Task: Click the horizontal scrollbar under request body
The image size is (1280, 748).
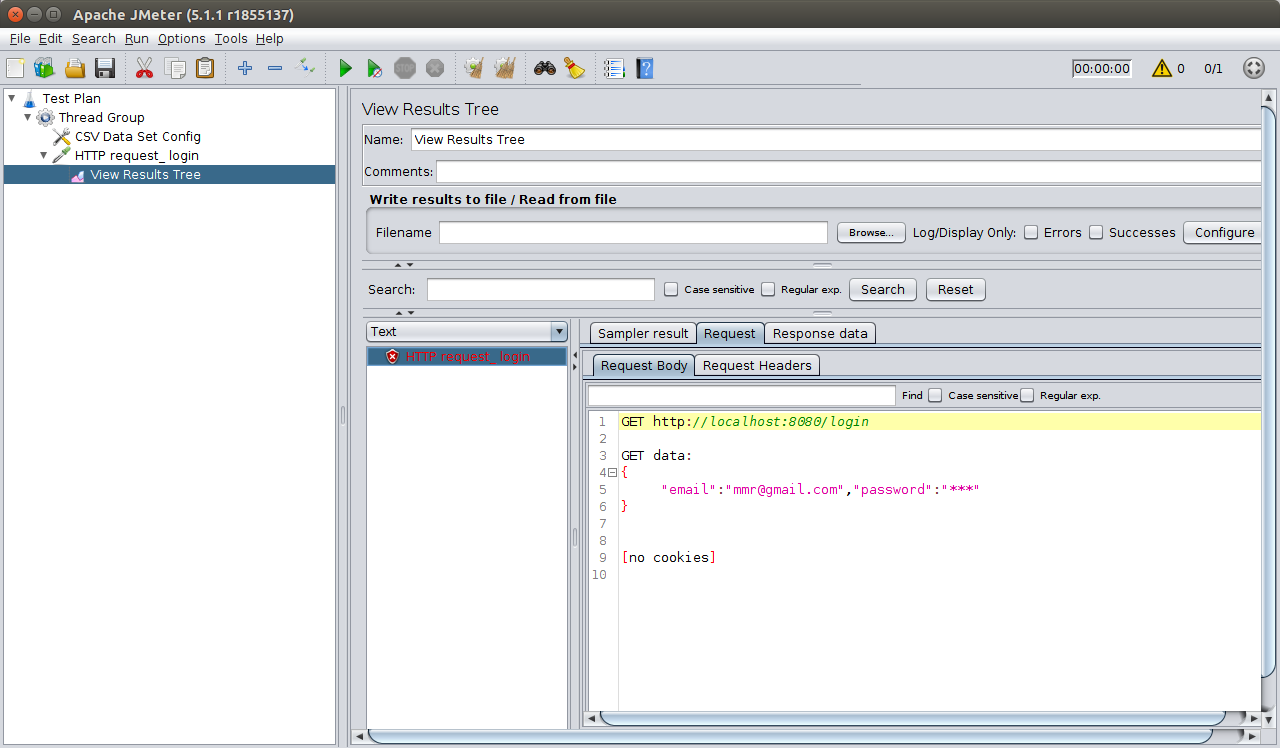Action: pos(912,718)
